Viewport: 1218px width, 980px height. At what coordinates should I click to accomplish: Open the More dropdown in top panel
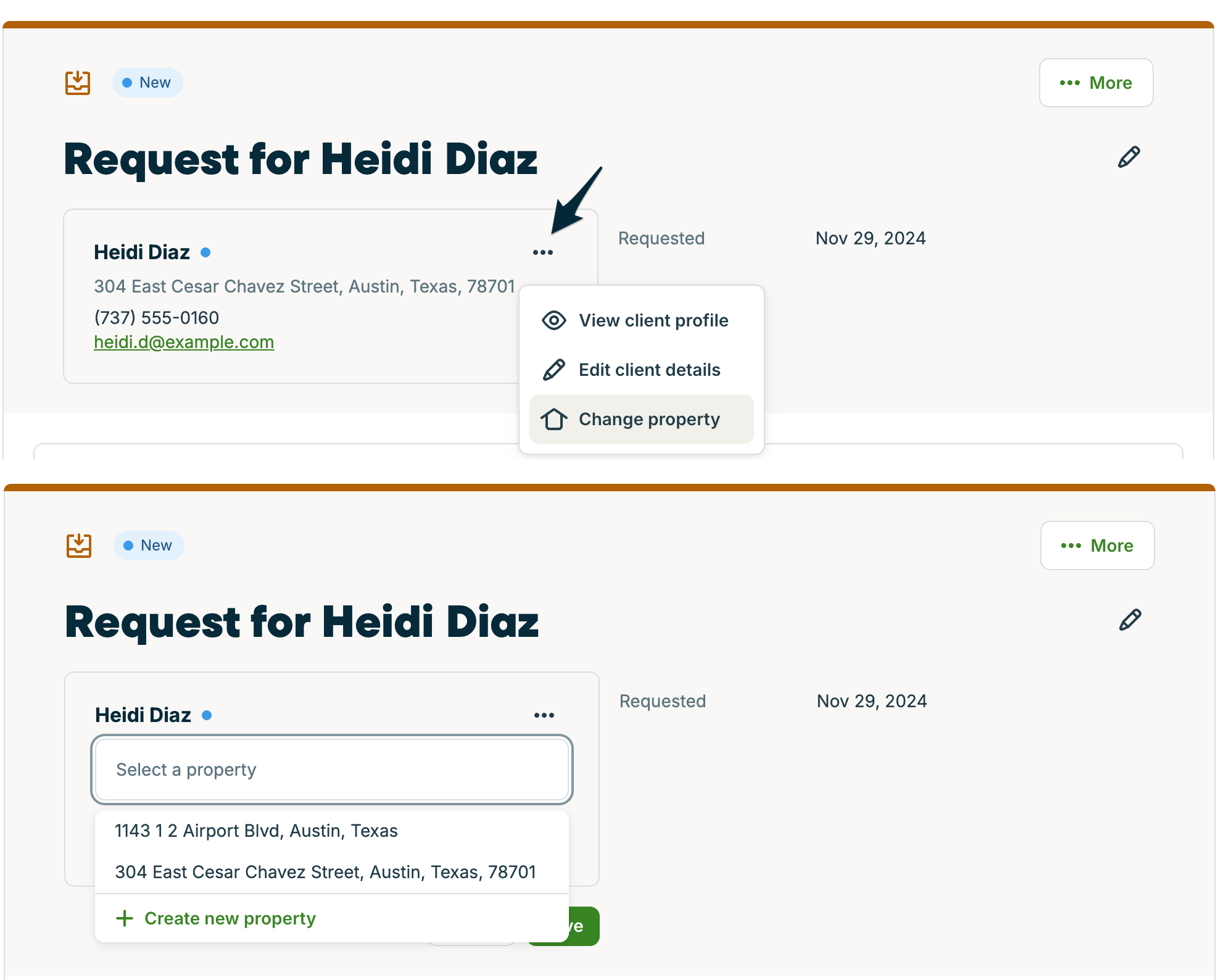click(1096, 83)
